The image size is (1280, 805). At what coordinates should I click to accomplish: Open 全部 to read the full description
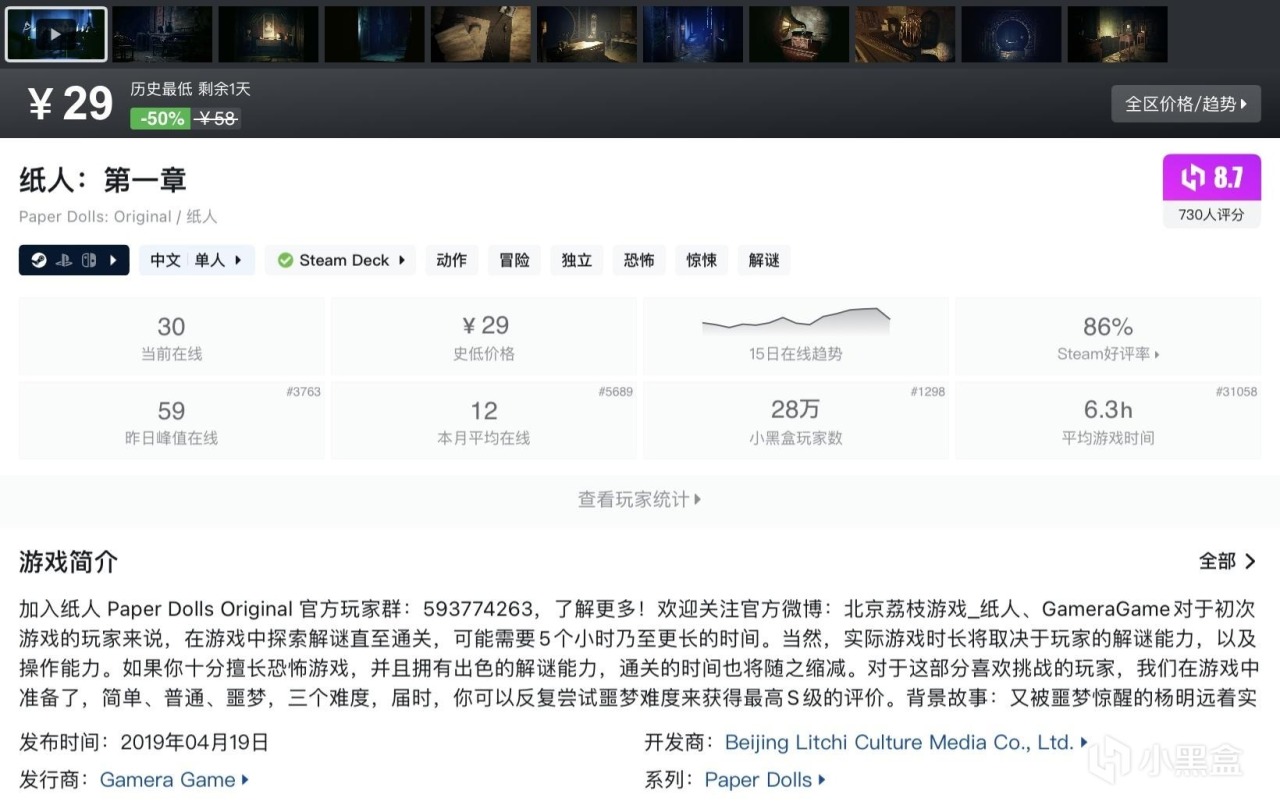pyautogui.click(x=1228, y=562)
